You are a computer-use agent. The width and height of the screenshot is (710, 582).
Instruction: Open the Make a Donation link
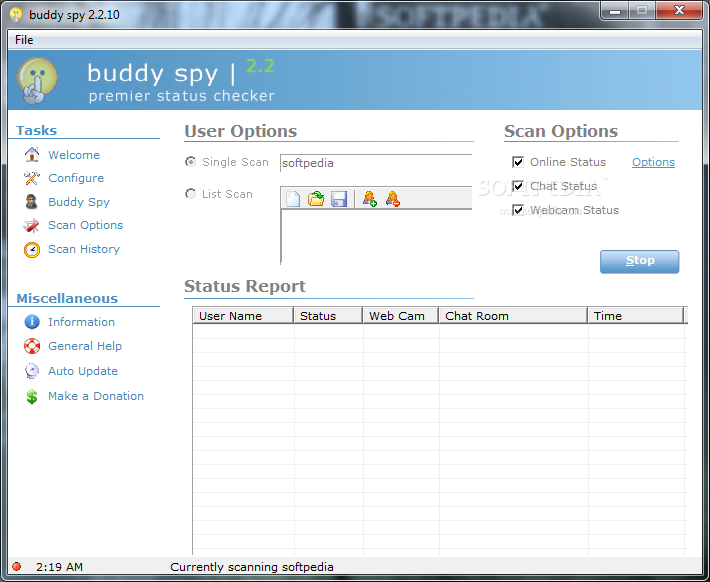click(x=96, y=396)
